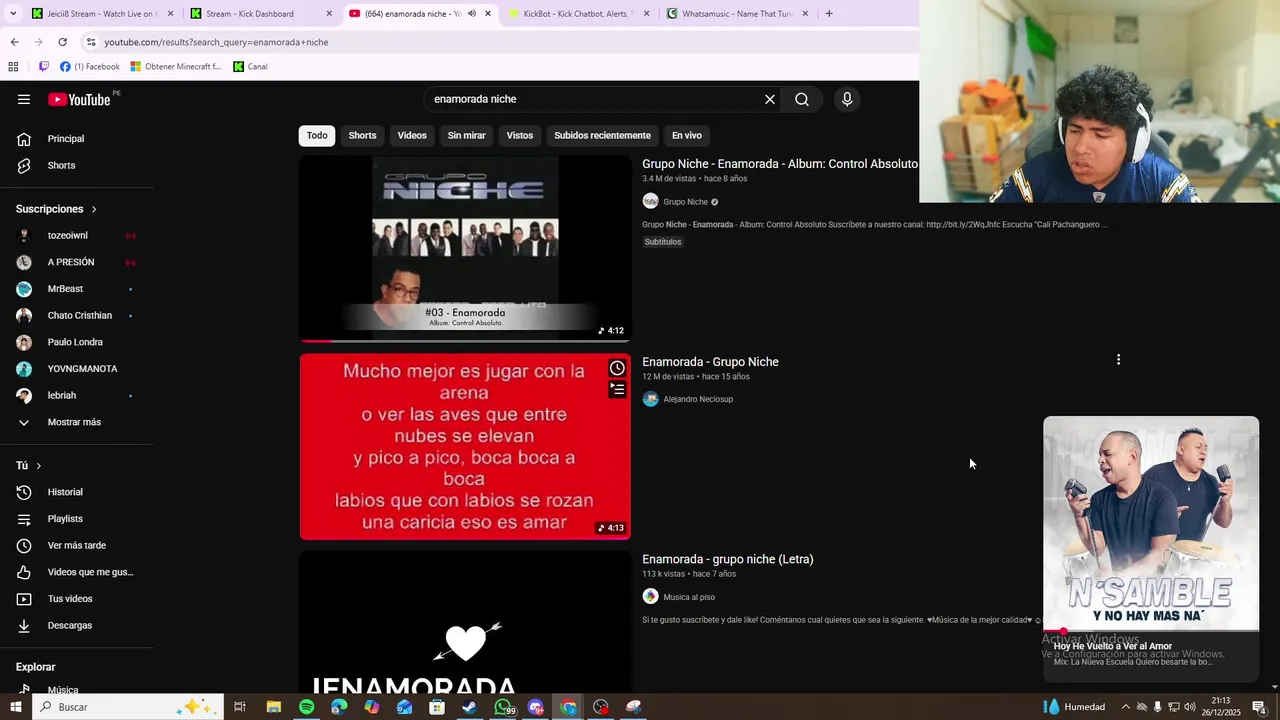Open the Canal bookmark
1280x720 pixels.
pyautogui.click(x=250, y=67)
